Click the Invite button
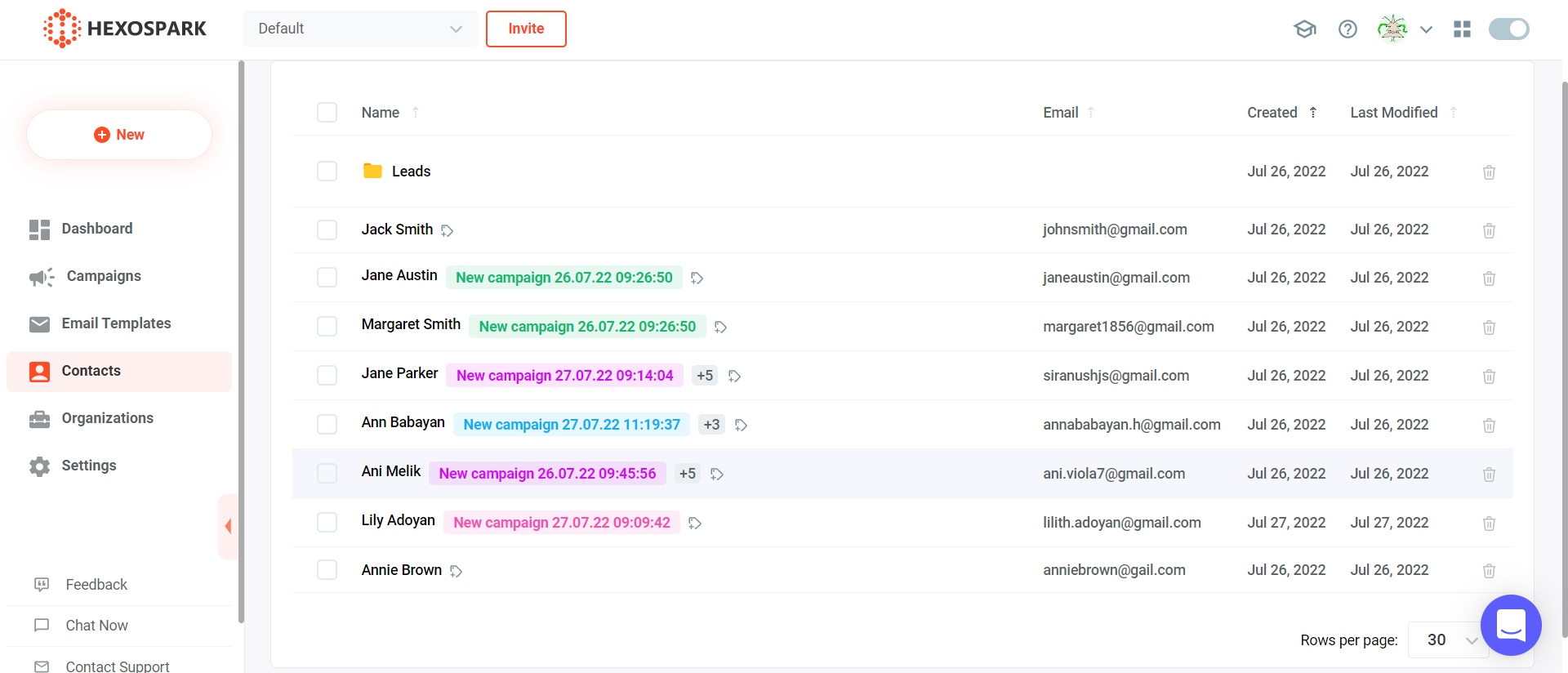 click(x=526, y=29)
